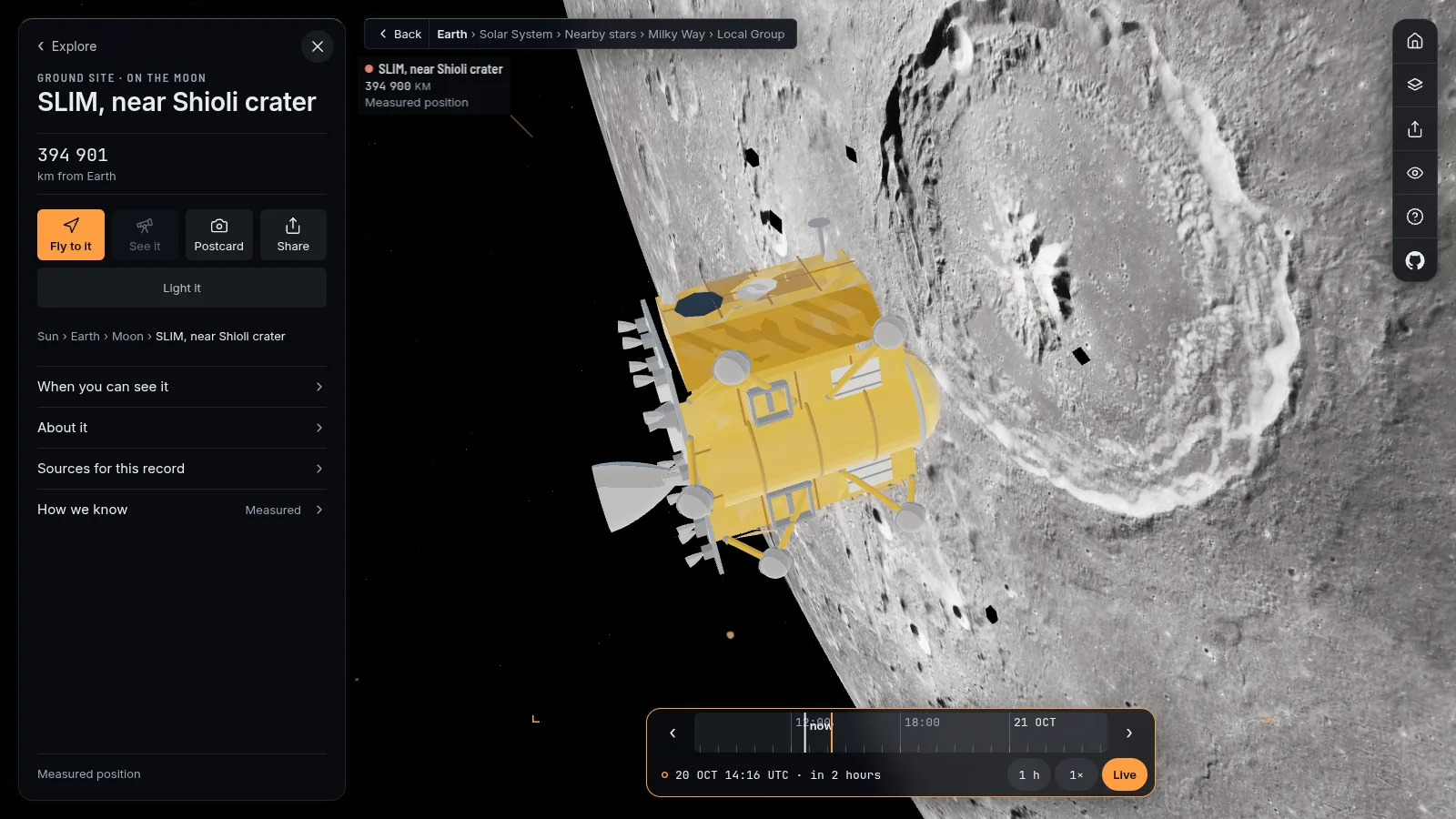Viewport: 1456px width, 819px height.
Task: Select Nearby stars scale
Action: 601,35
